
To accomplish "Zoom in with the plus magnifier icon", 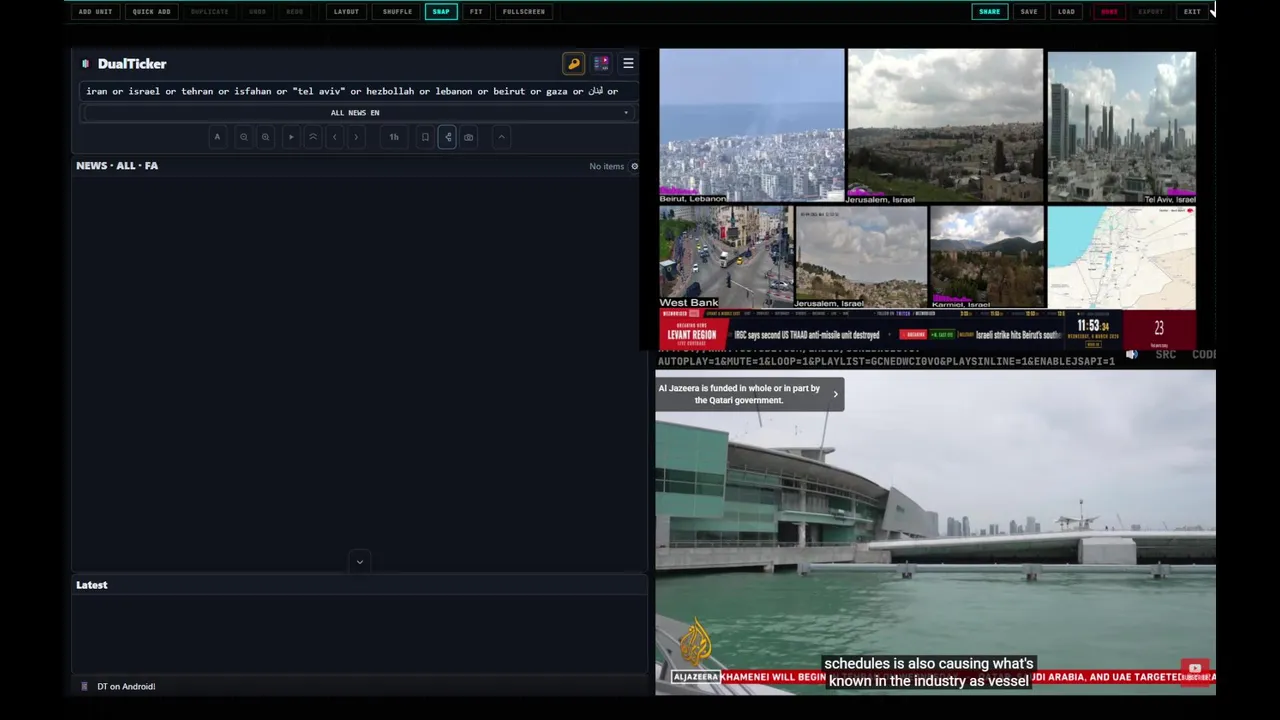I will [x=265, y=137].
